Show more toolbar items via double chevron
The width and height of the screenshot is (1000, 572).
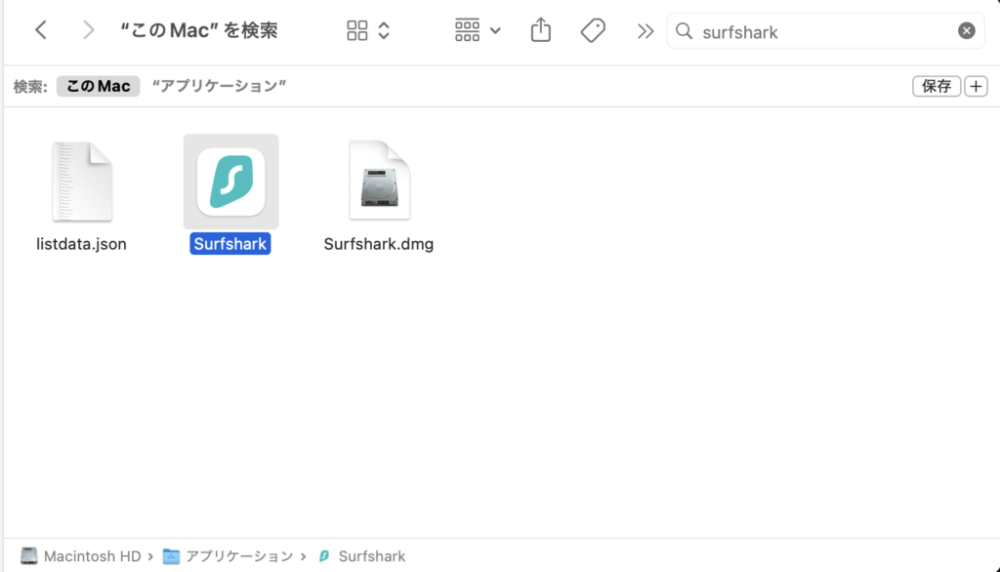645,31
